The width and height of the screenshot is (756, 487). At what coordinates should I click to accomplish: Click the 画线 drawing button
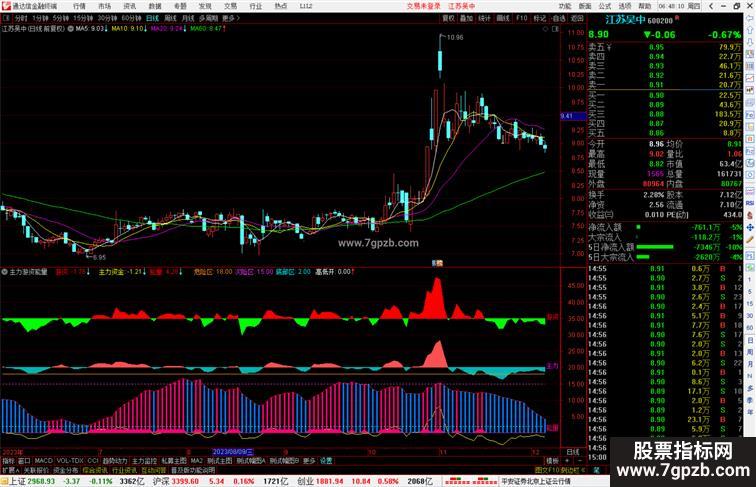[x=503, y=18]
